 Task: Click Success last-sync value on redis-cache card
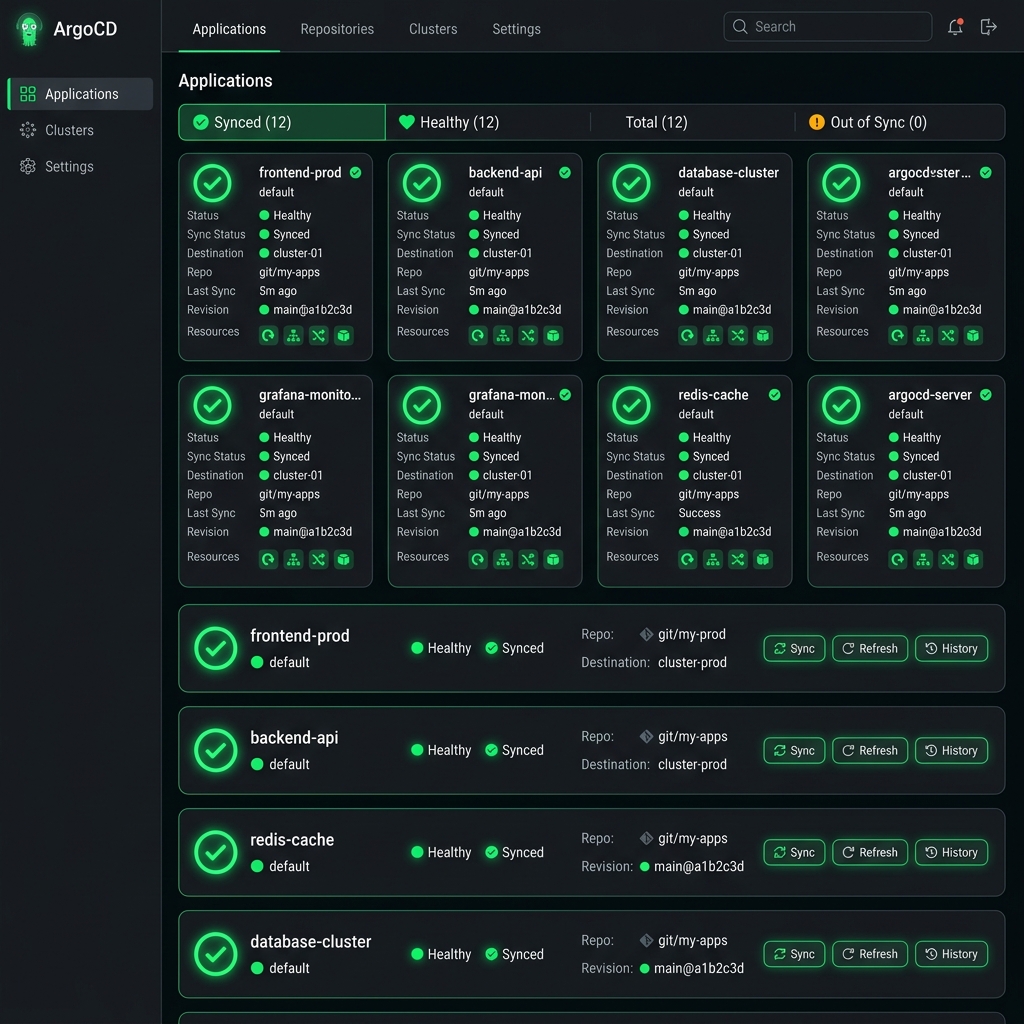pyautogui.click(x=699, y=513)
